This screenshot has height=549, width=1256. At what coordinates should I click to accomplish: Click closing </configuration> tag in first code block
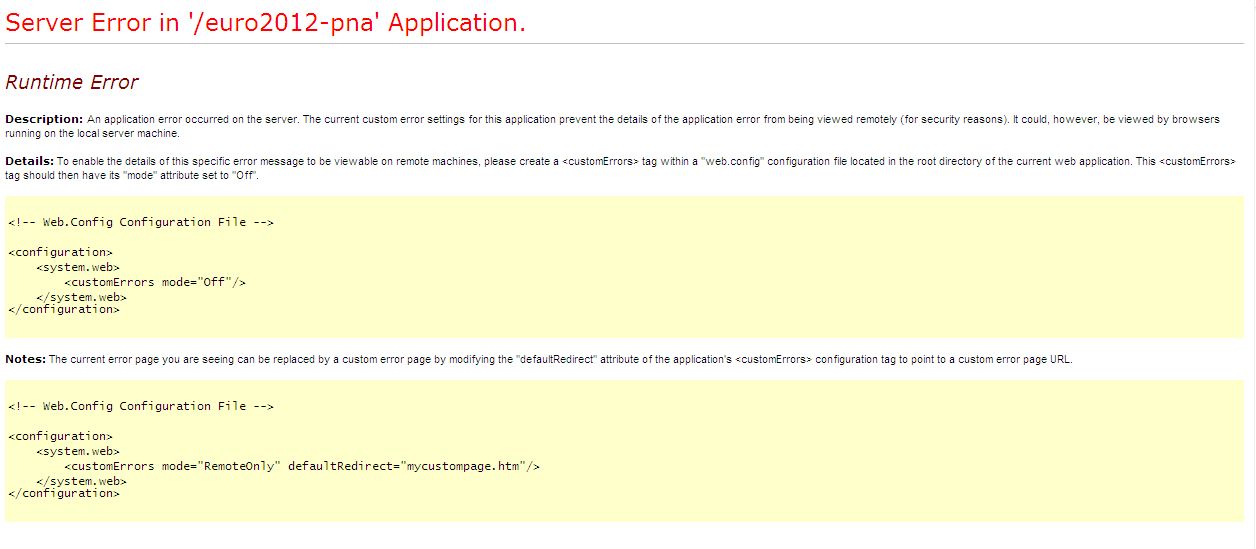[63, 310]
